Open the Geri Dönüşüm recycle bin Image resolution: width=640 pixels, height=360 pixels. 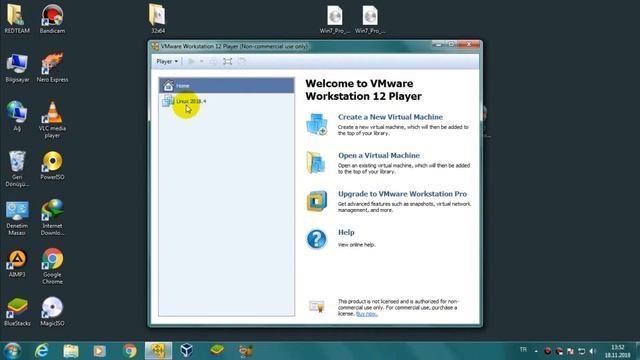tap(17, 169)
